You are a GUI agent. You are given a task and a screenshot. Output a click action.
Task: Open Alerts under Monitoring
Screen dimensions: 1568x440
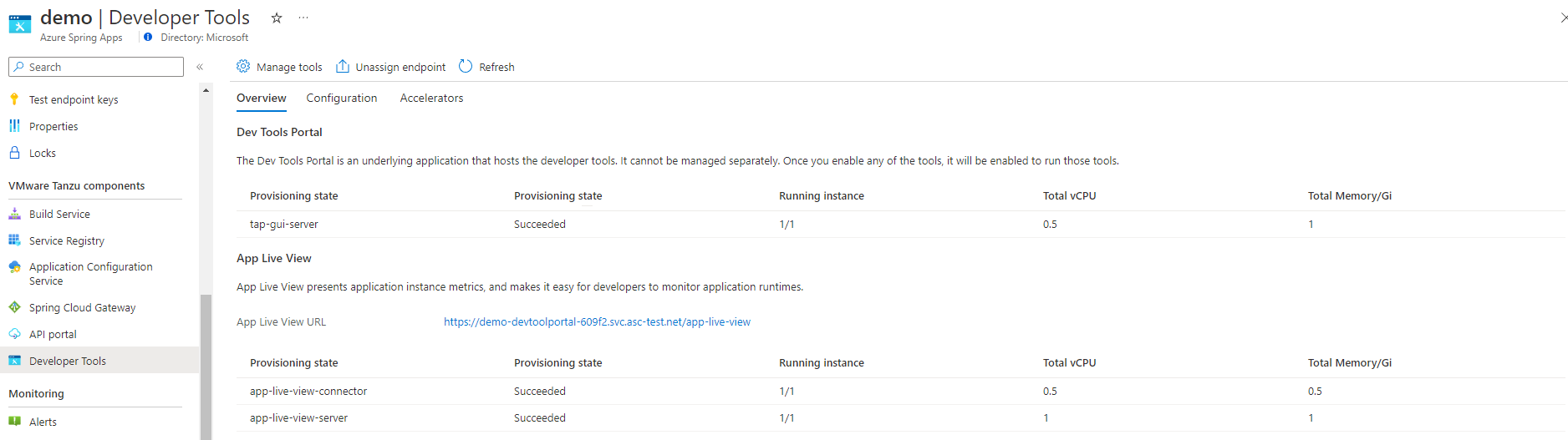(43, 422)
